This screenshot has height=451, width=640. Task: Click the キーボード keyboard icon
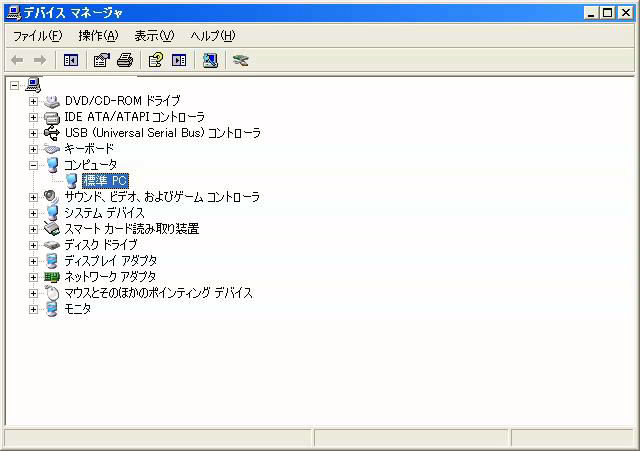point(52,149)
